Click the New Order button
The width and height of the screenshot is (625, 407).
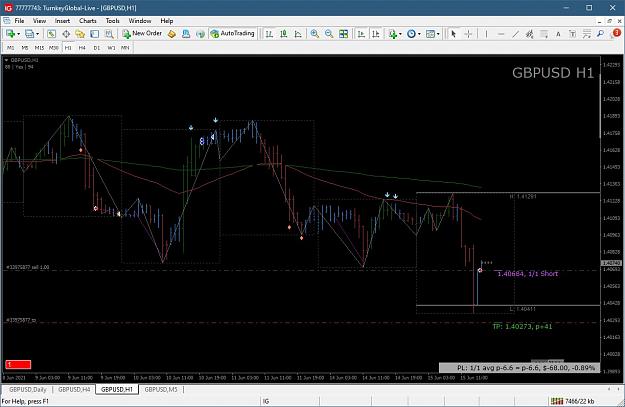pyautogui.click(x=142, y=33)
